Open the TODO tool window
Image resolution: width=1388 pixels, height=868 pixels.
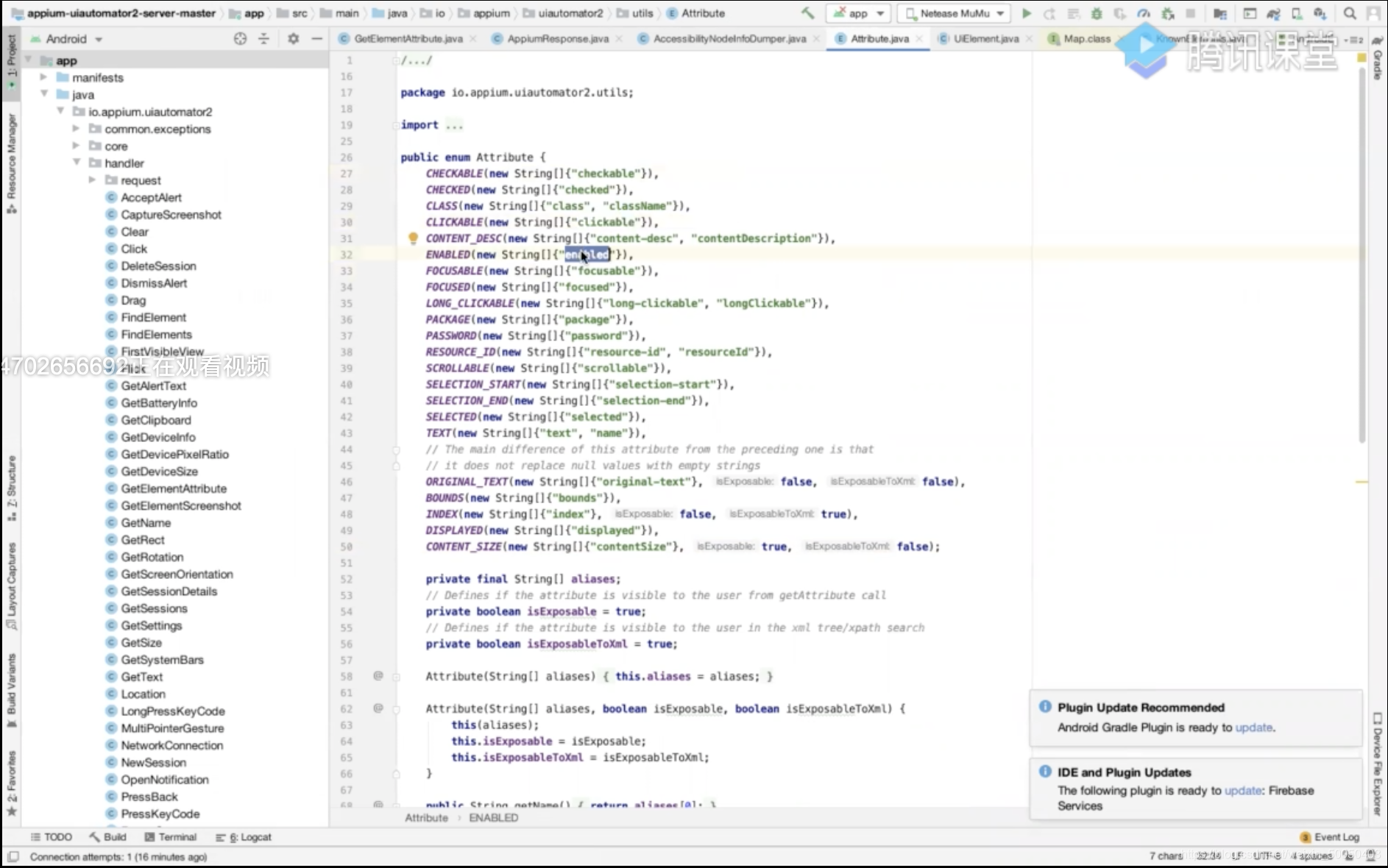coord(52,837)
